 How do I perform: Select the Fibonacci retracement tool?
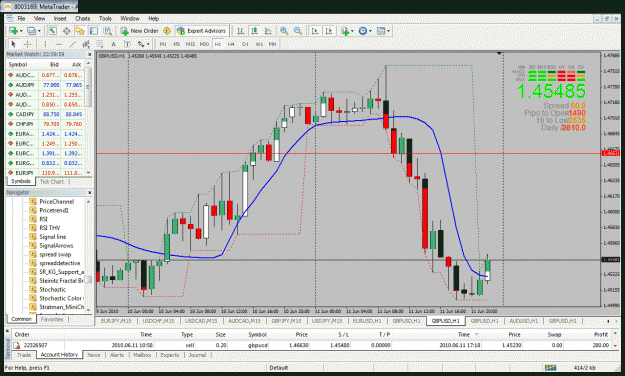click(x=100, y=44)
